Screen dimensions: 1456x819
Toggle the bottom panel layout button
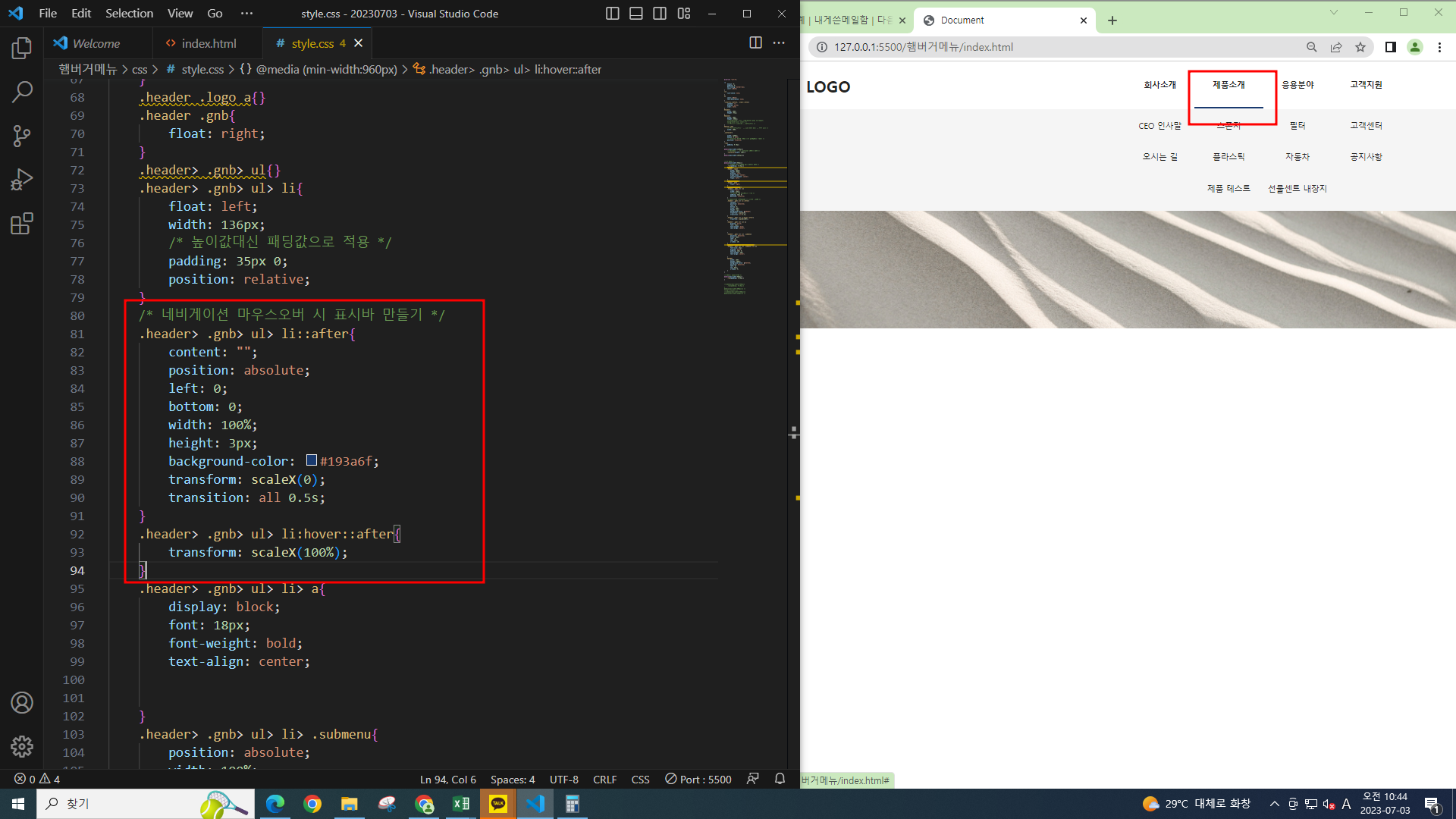(x=636, y=14)
